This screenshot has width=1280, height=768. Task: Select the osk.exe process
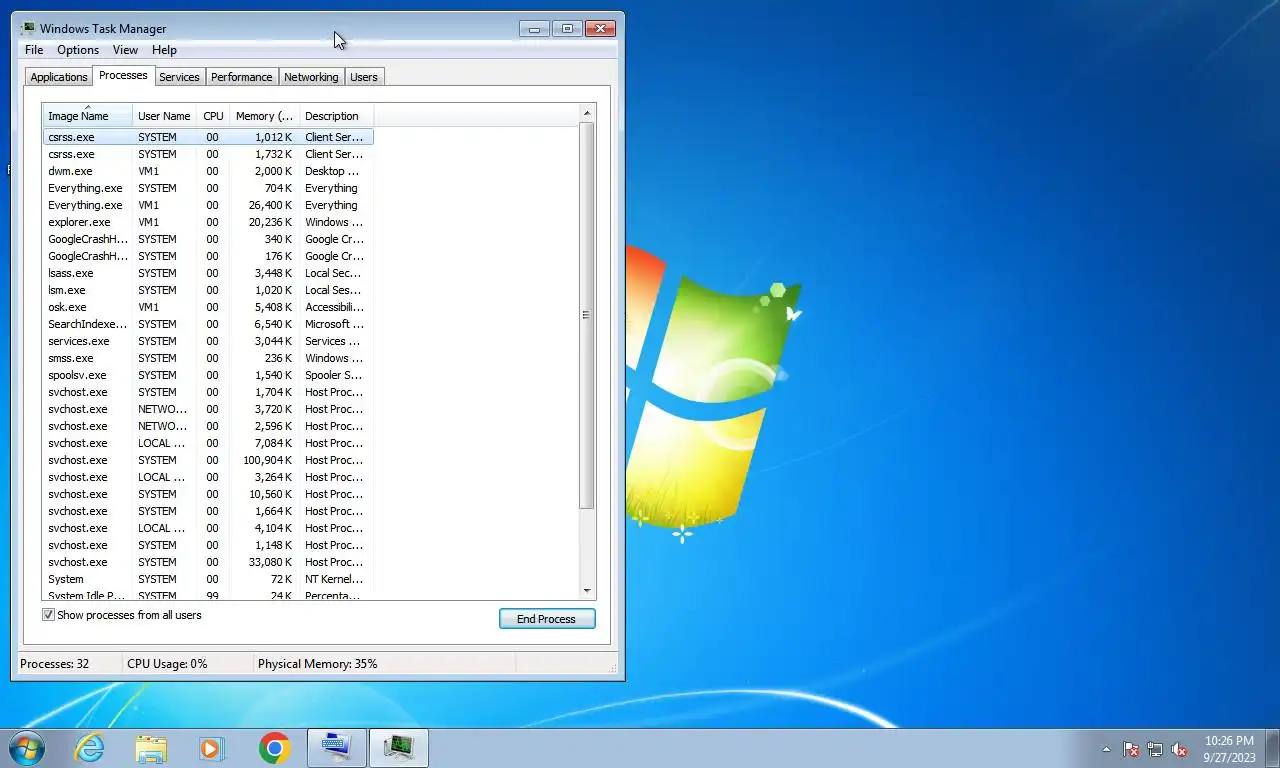point(208,307)
